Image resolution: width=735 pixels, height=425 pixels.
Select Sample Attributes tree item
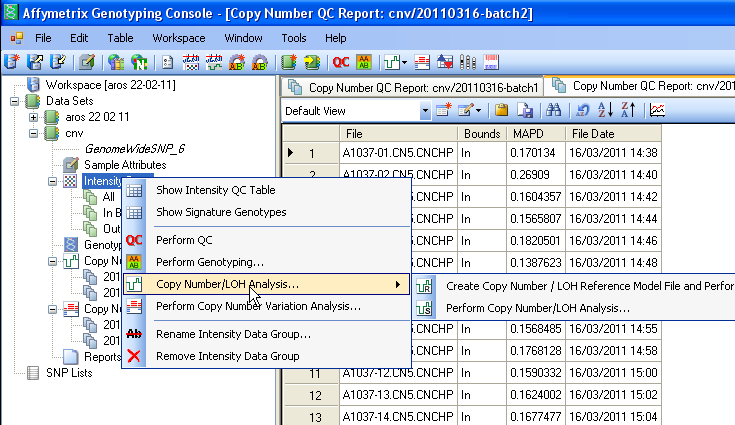[125, 165]
